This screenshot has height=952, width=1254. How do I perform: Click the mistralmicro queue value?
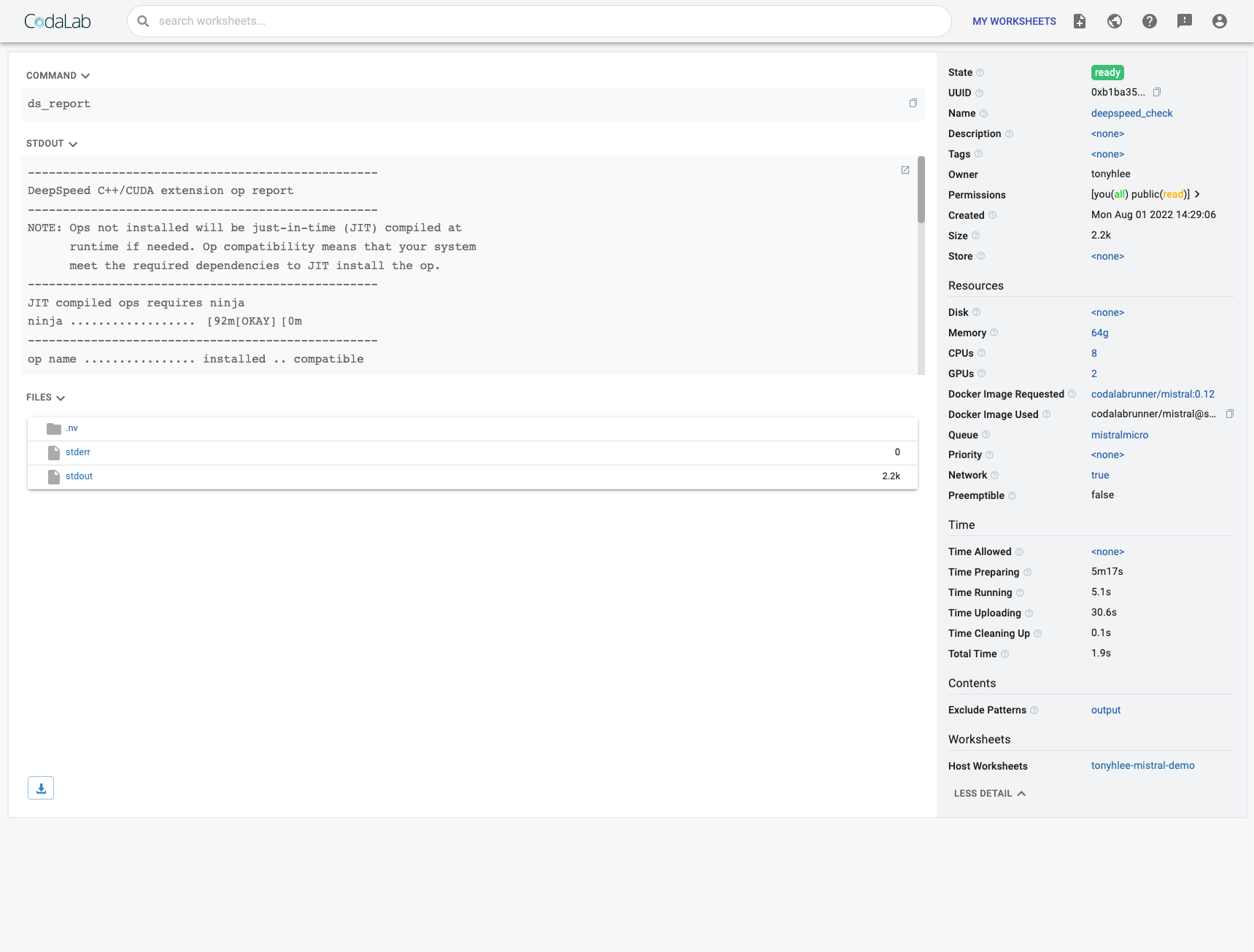[x=1120, y=435]
